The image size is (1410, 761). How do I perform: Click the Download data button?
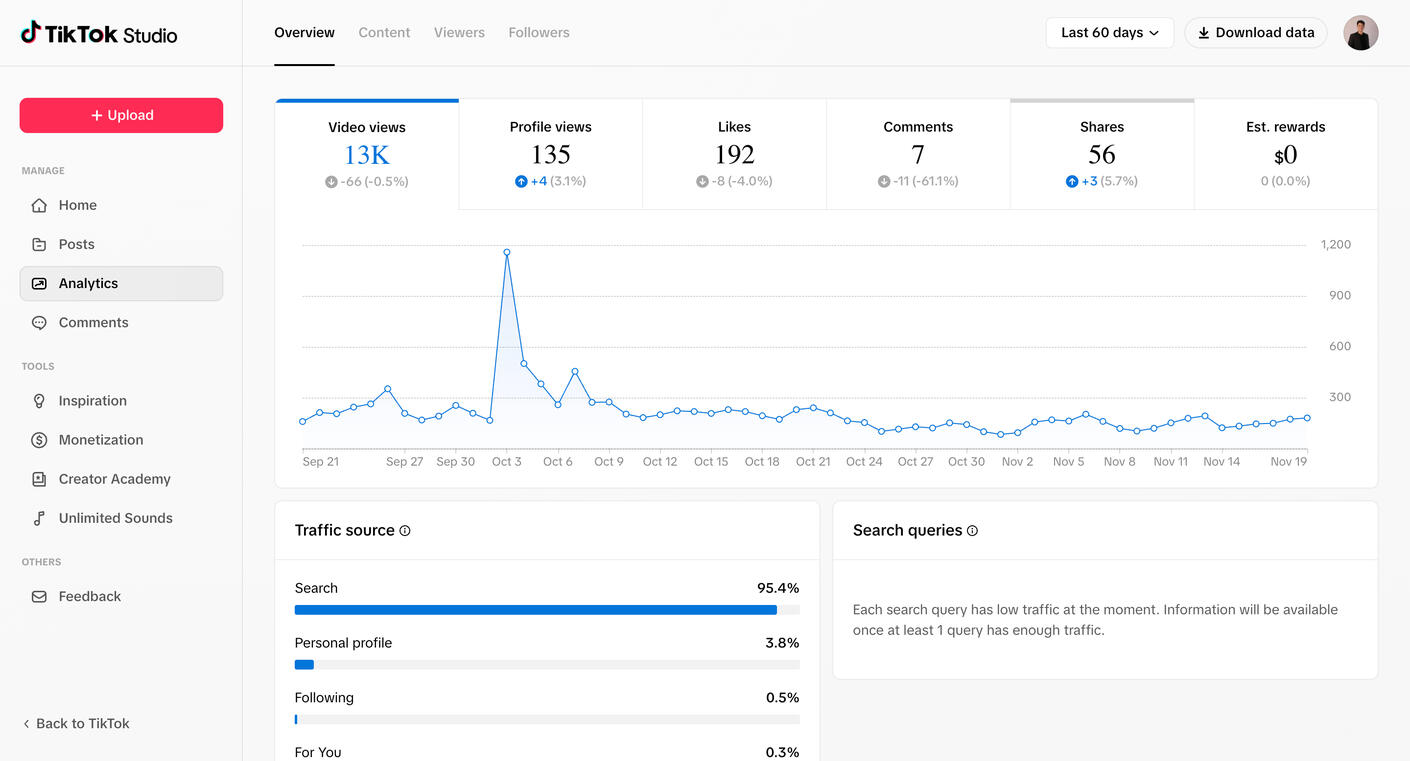tap(1255, 33)
